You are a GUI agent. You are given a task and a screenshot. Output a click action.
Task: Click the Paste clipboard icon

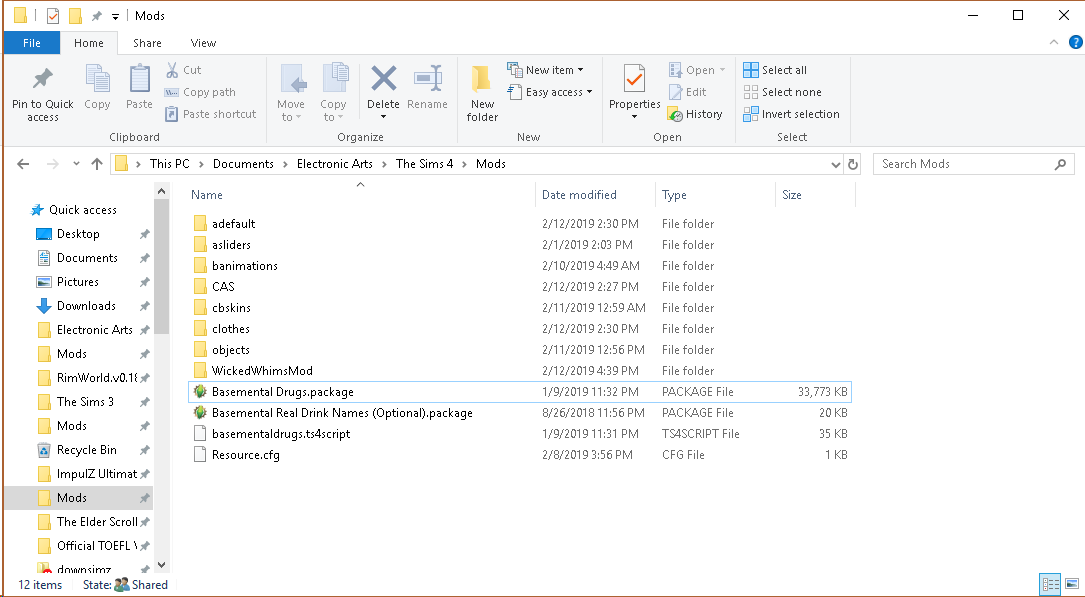(139, 80)
